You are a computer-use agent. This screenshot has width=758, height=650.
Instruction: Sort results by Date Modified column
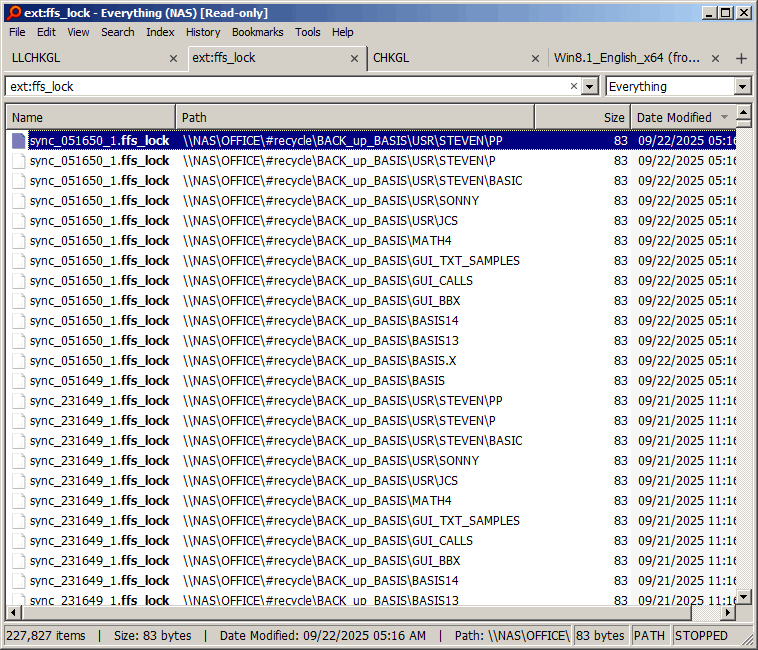click(x=683, y=117)
